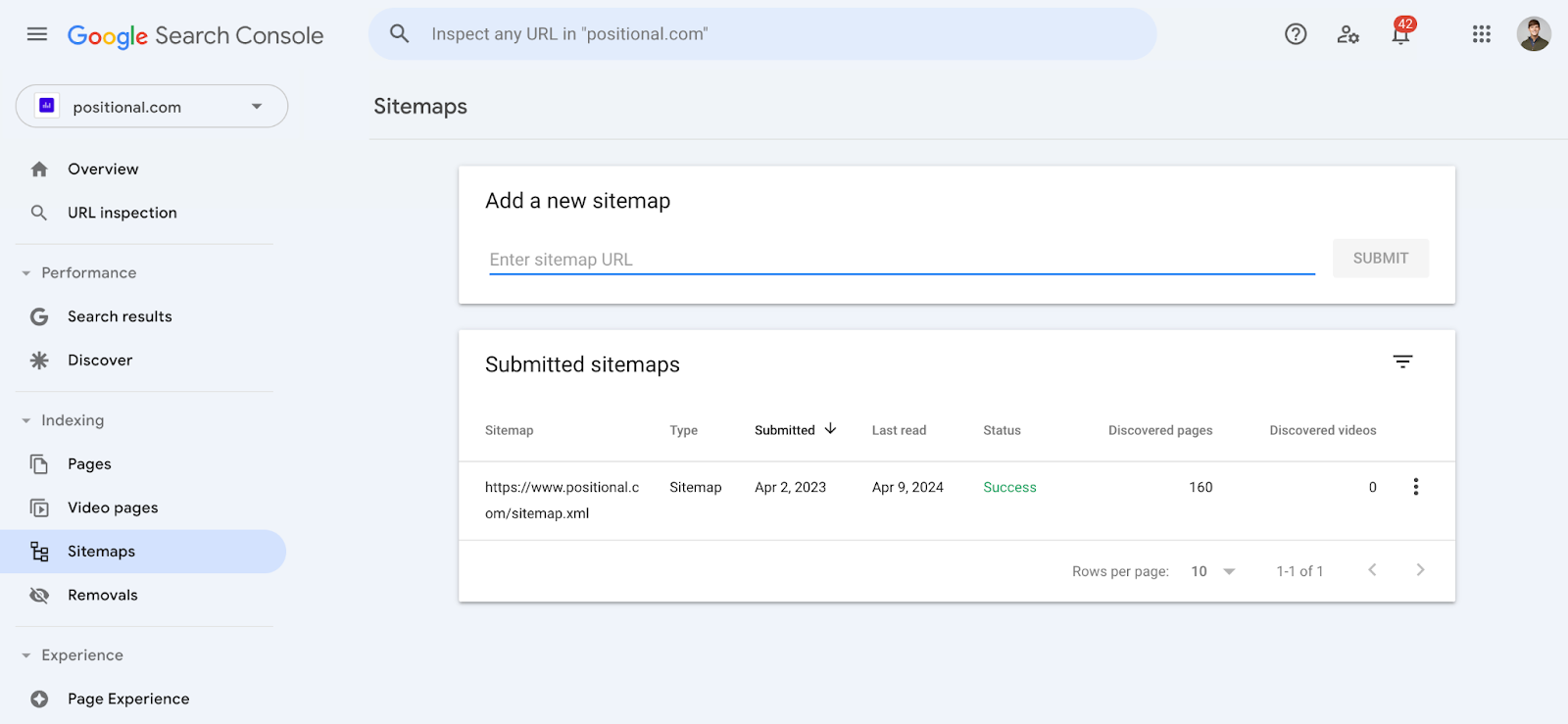Sort by the Type column header
1568x724 pixels.
pyautogui.click(x=684, y=430)
